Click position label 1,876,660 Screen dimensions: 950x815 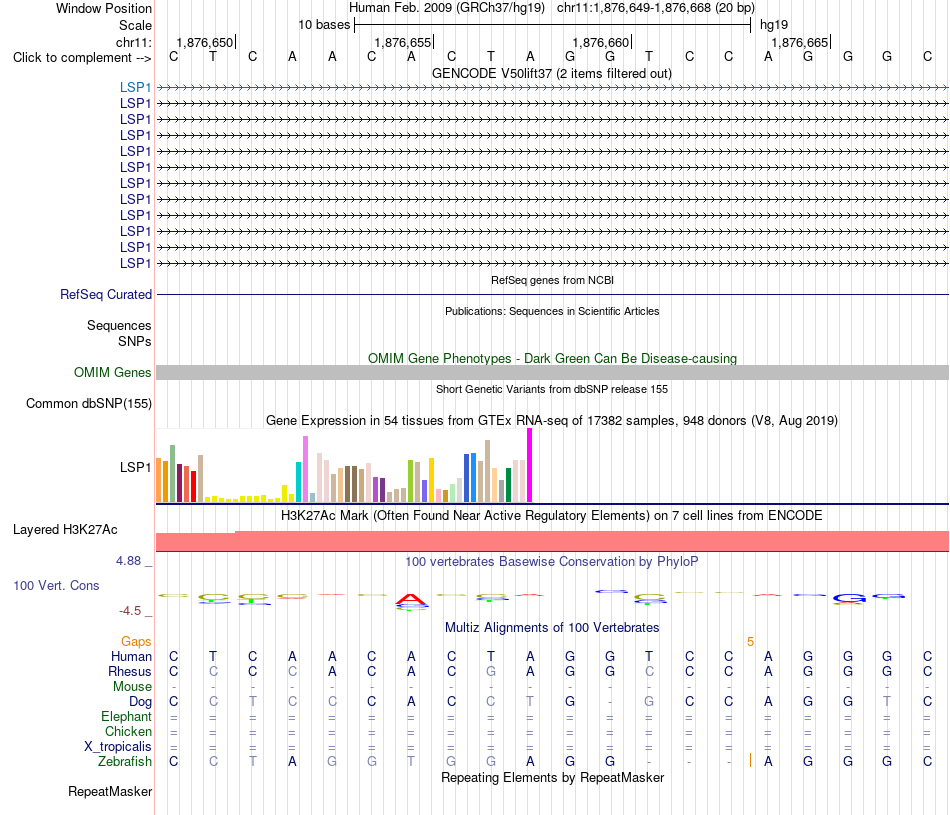click(601, 42)
